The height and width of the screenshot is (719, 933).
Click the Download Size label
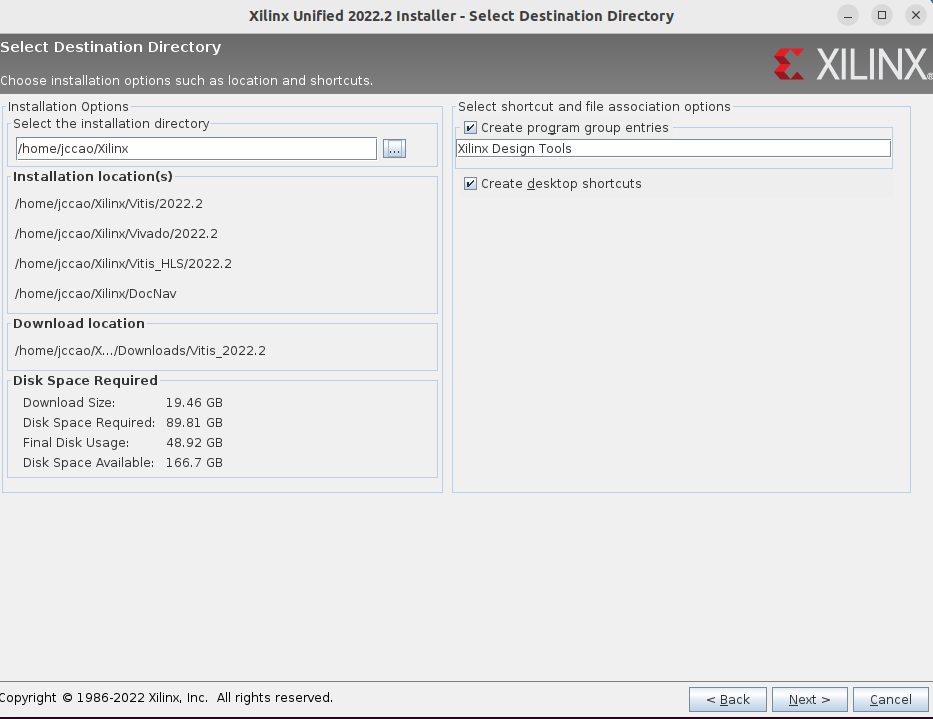pyautogui.click(x=69, y=402)
